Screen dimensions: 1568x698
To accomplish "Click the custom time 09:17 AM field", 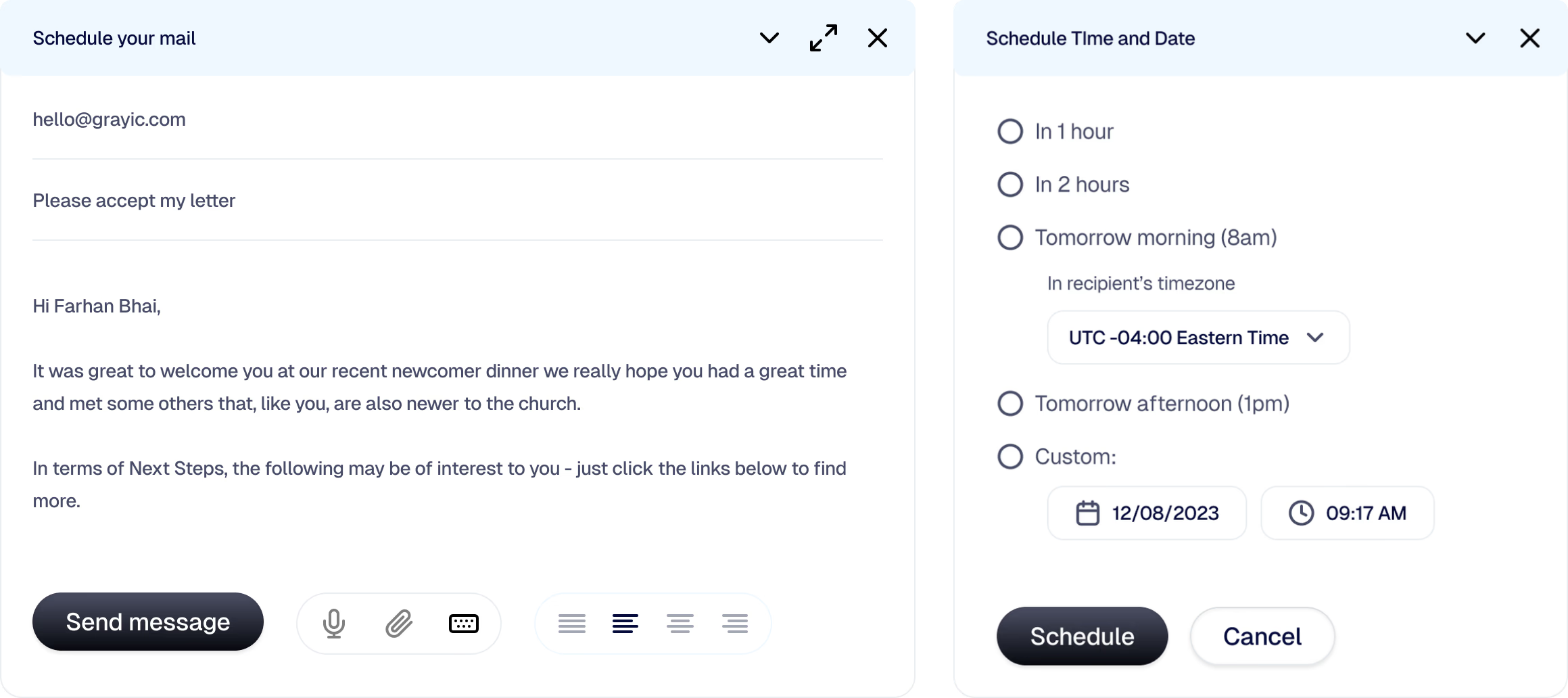I will pyautogui.click(x=1347, y=513).
